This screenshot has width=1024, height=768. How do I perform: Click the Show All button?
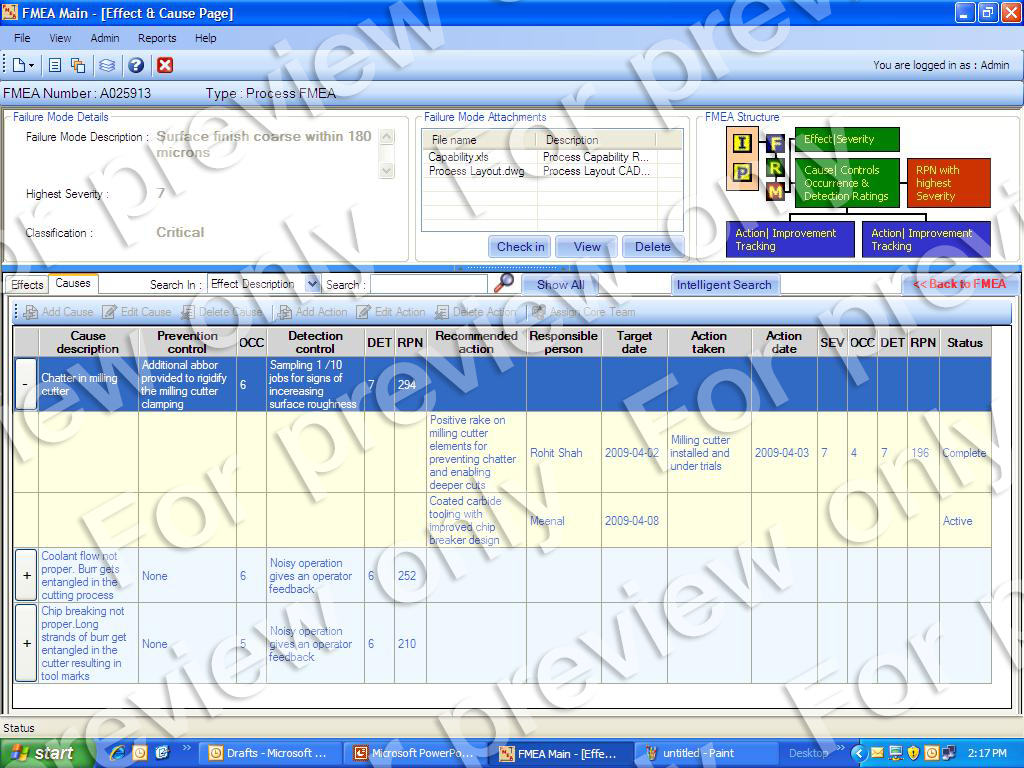[560, 285]
